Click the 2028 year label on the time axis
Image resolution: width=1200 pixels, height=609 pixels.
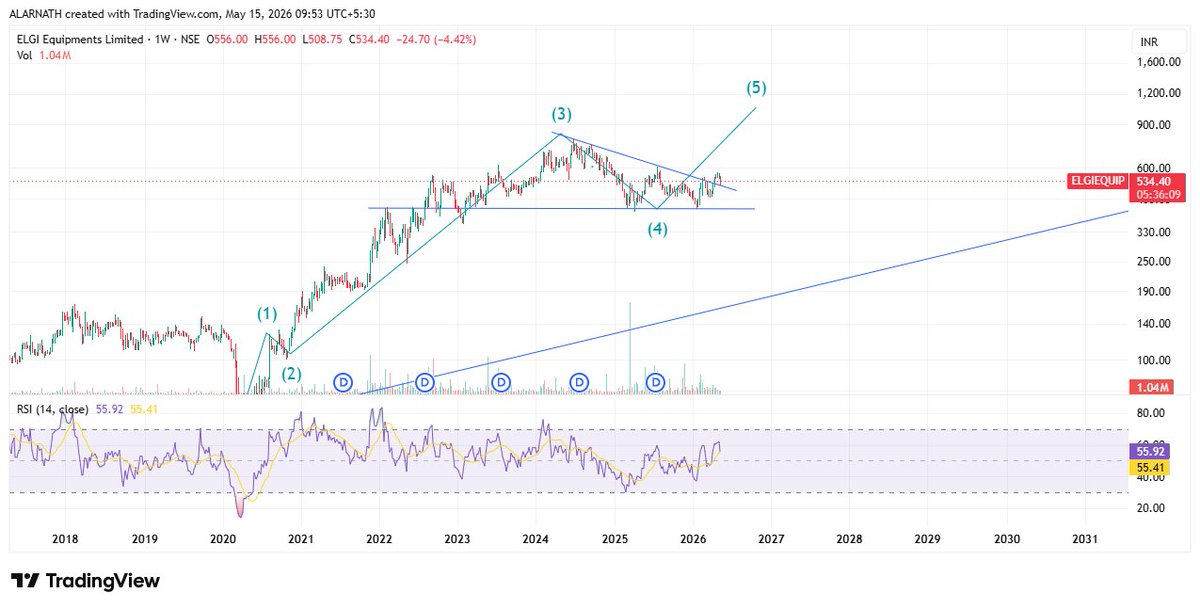[849, 538]
